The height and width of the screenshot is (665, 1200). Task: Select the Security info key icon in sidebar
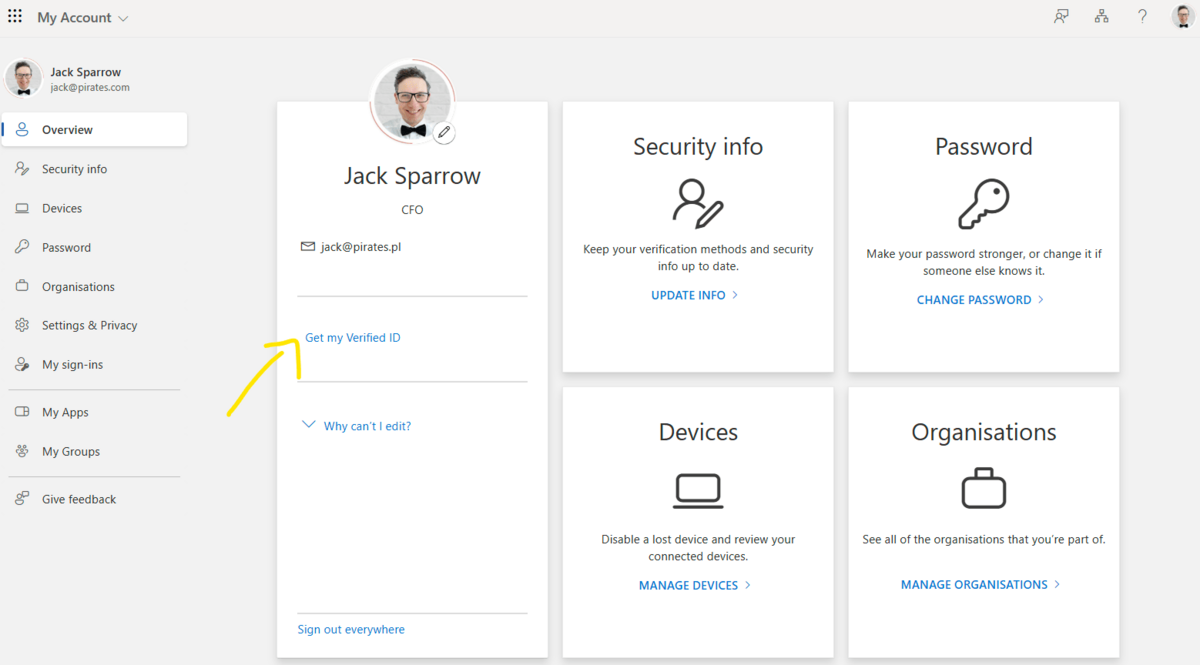(24, 168)
